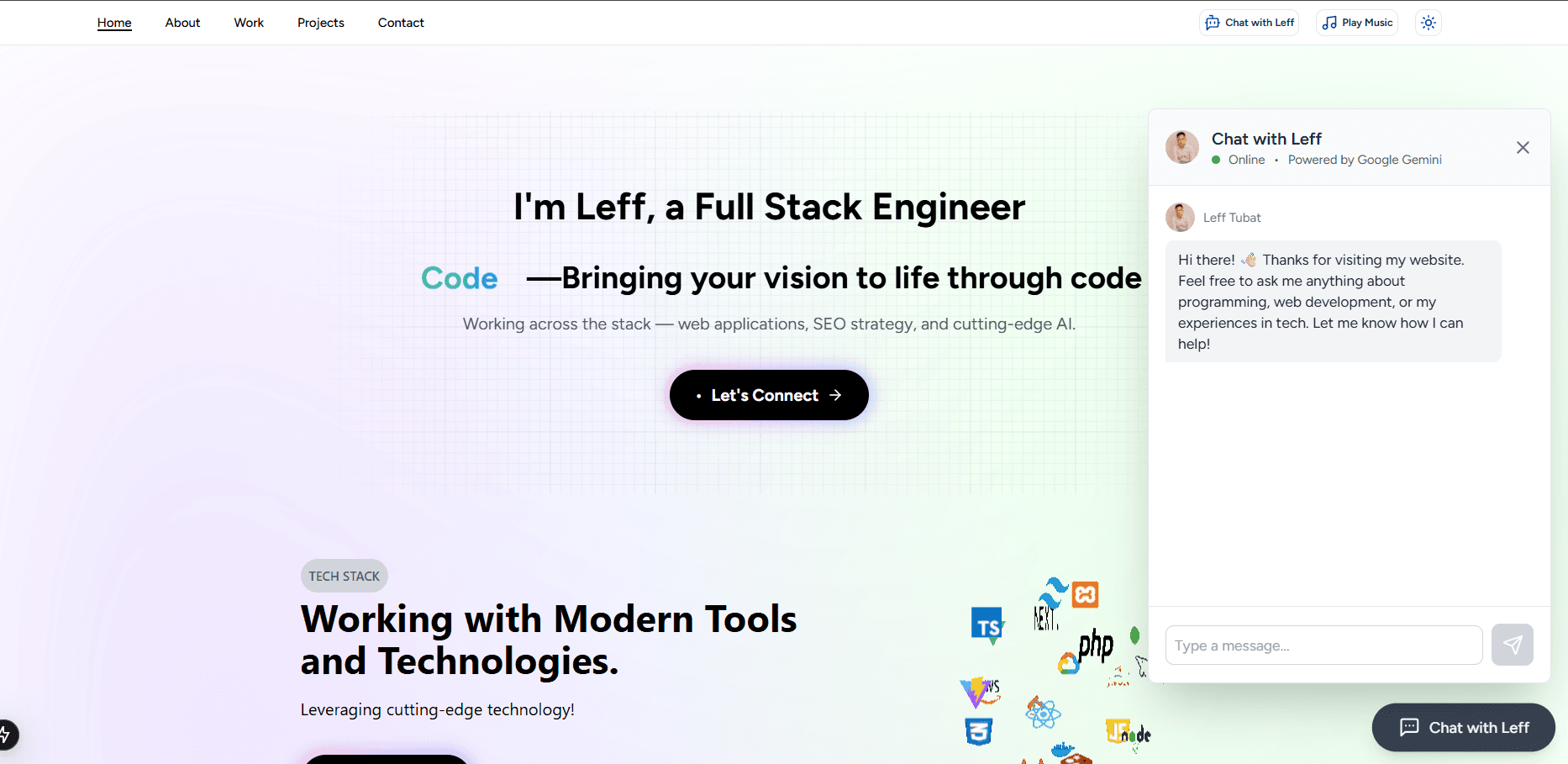Screen dimensions: 1568x764
Task: Open the Contact navigation link
Action: (x=401, y=23)
